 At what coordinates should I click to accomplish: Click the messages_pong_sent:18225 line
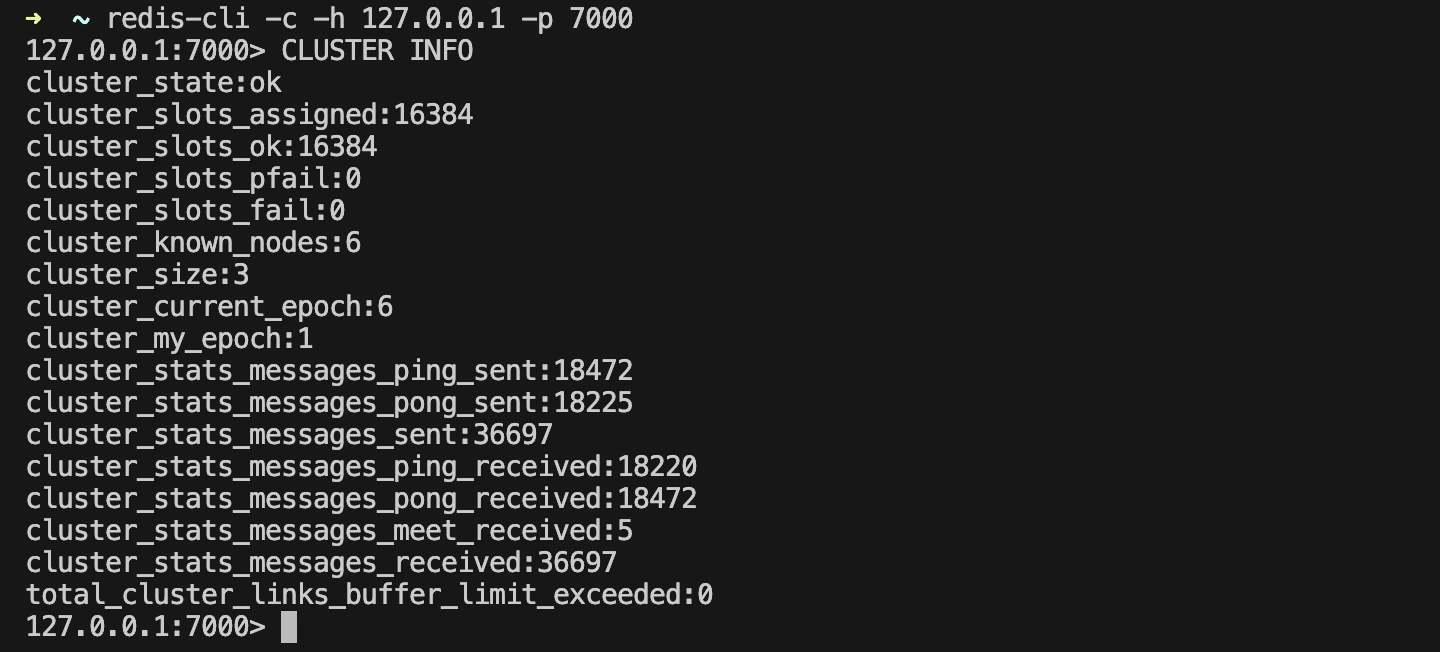(x=329, y=403)
